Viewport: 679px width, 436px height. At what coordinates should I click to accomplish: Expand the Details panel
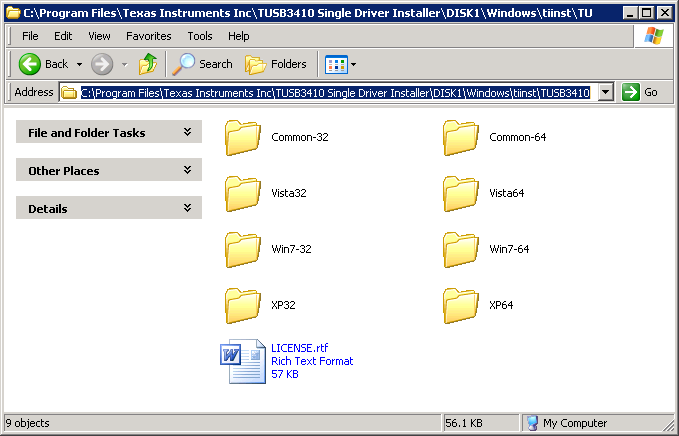(109, 208)
